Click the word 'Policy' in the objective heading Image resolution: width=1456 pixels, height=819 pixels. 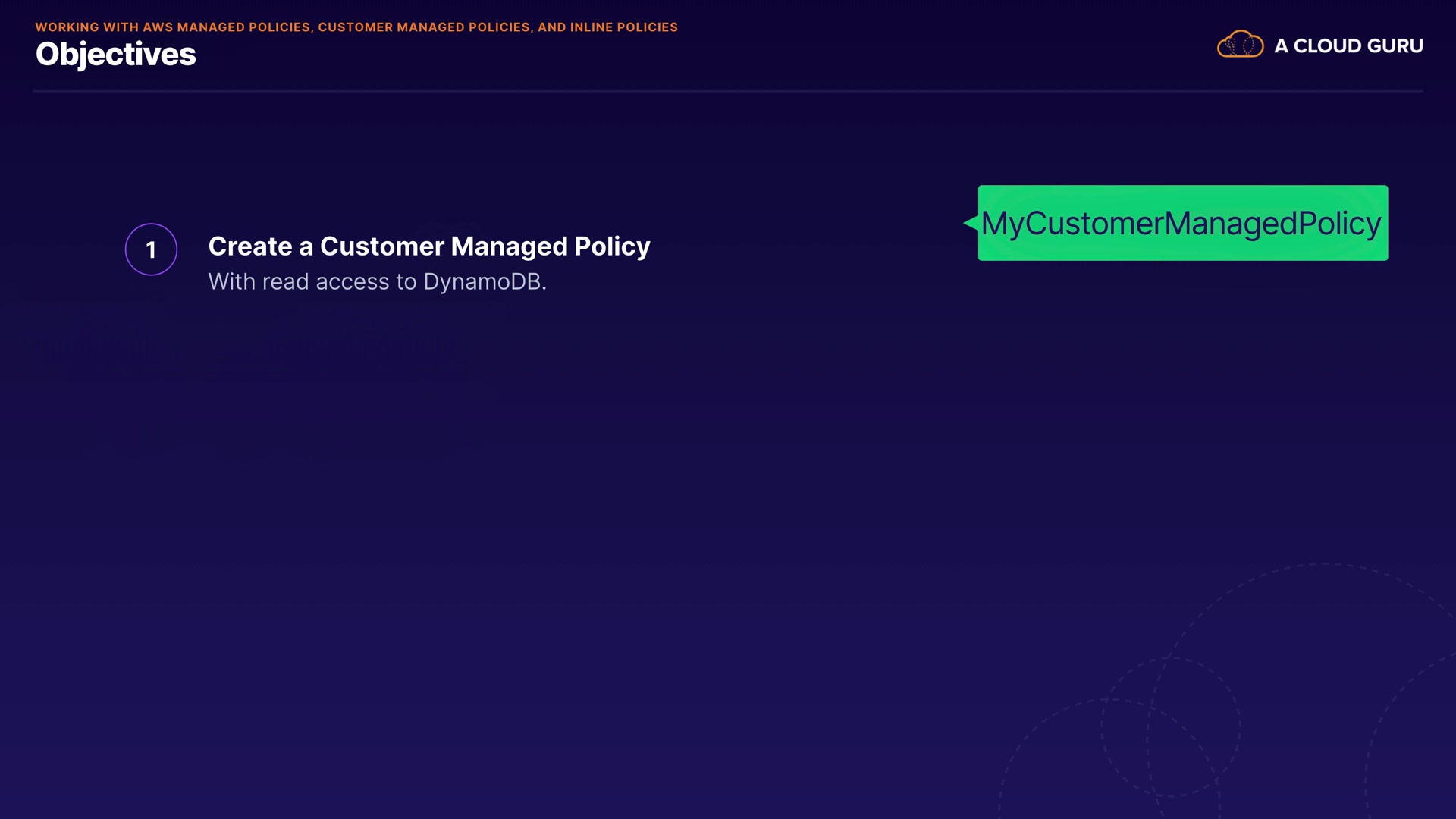point(612,246)
